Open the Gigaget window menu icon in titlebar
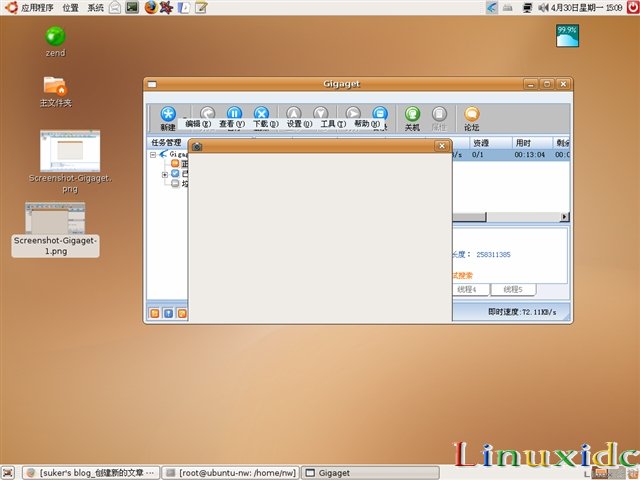This screenshot has width=640, height=480. coord(152,84)
